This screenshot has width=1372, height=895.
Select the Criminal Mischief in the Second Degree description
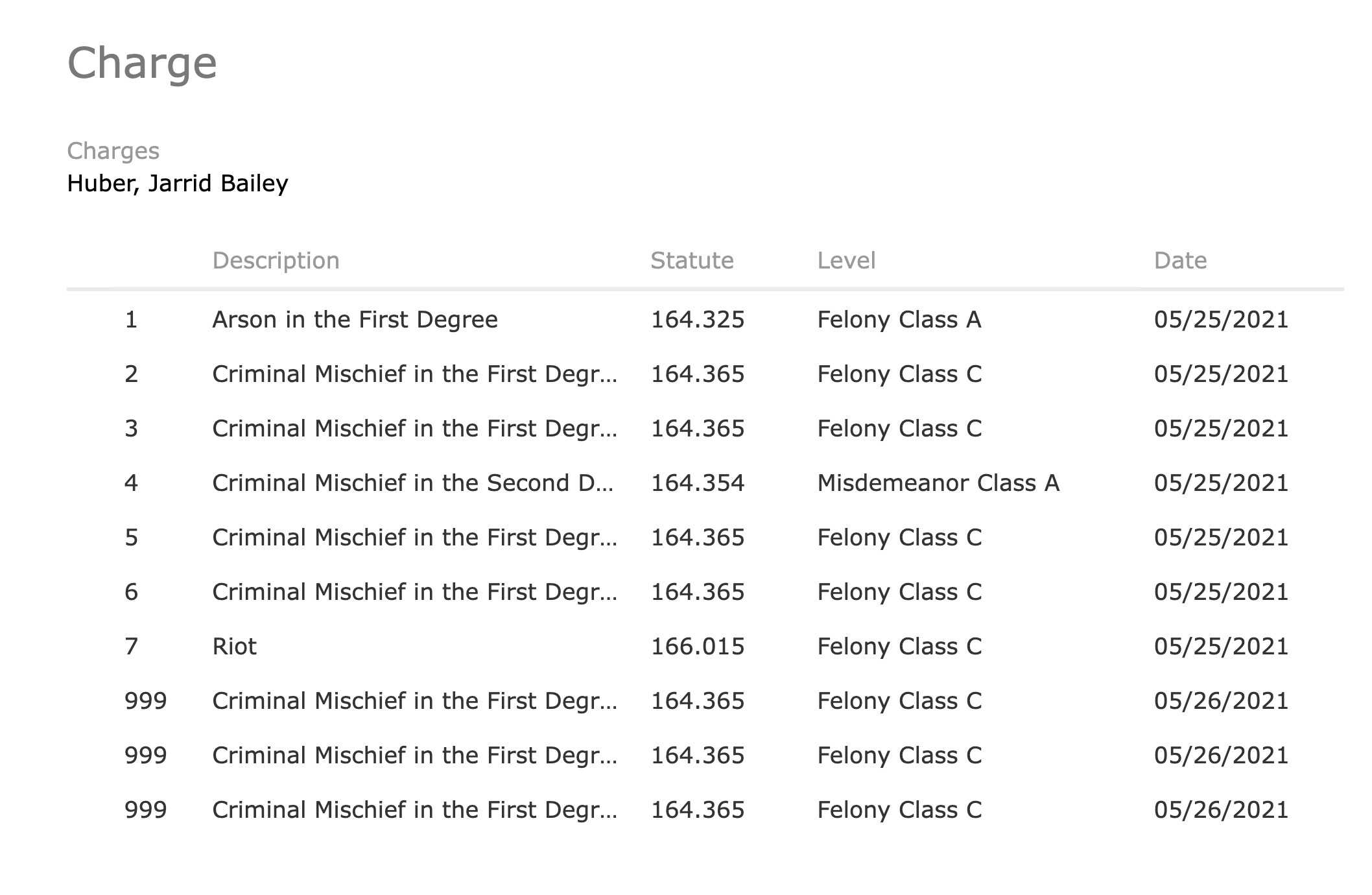coord(412,483)
